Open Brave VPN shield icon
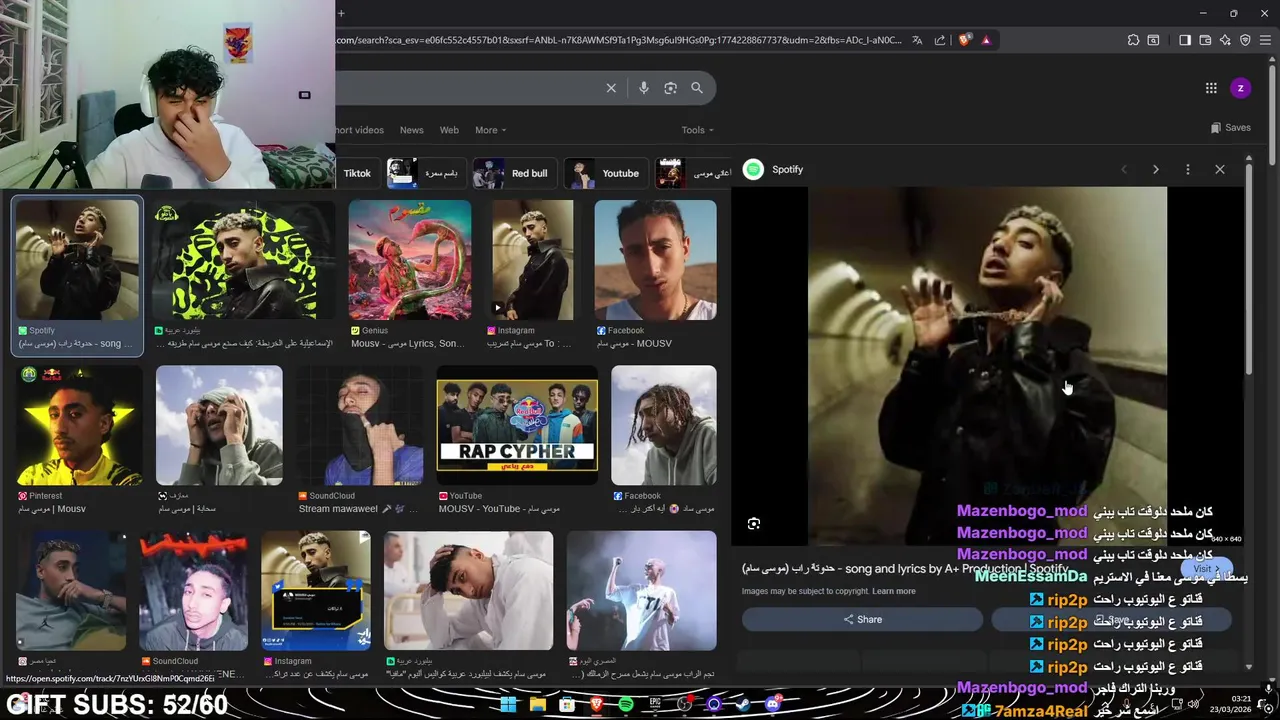The width and height of the screenshot is (1280, 720). (x=1245, y=40)
